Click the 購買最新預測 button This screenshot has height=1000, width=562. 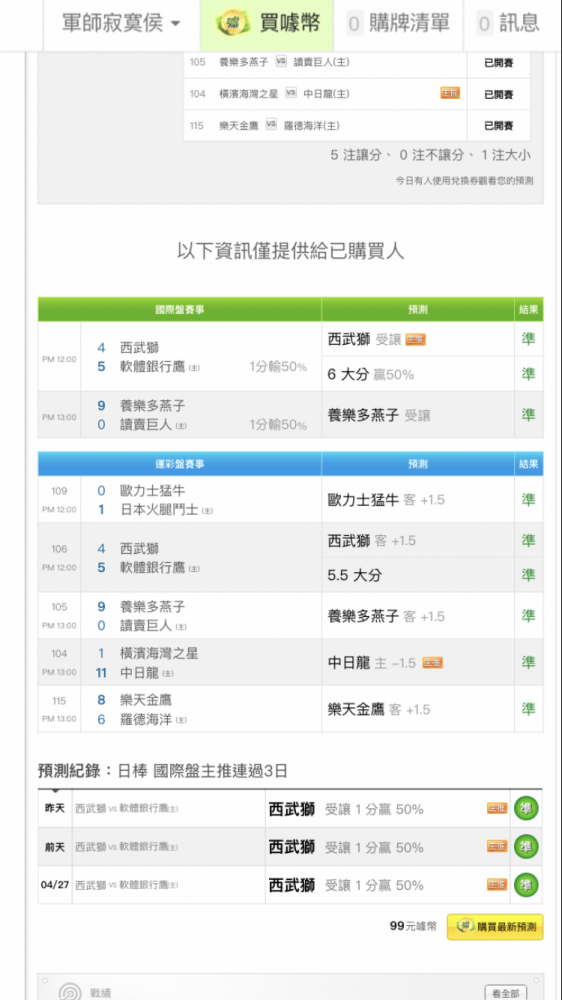pos(495,927)
